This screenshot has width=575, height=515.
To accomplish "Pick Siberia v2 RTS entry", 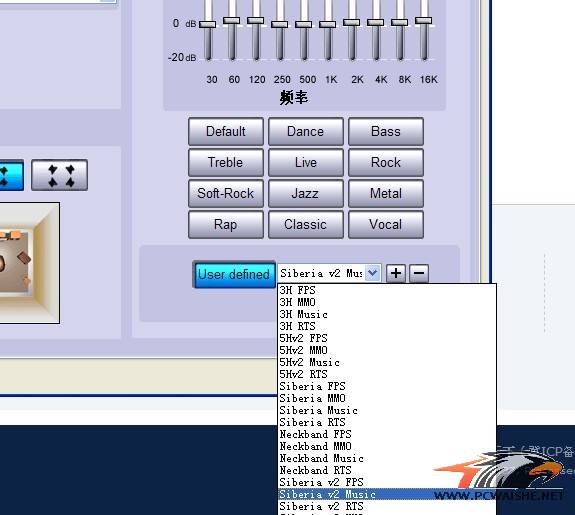I will 387,507.
